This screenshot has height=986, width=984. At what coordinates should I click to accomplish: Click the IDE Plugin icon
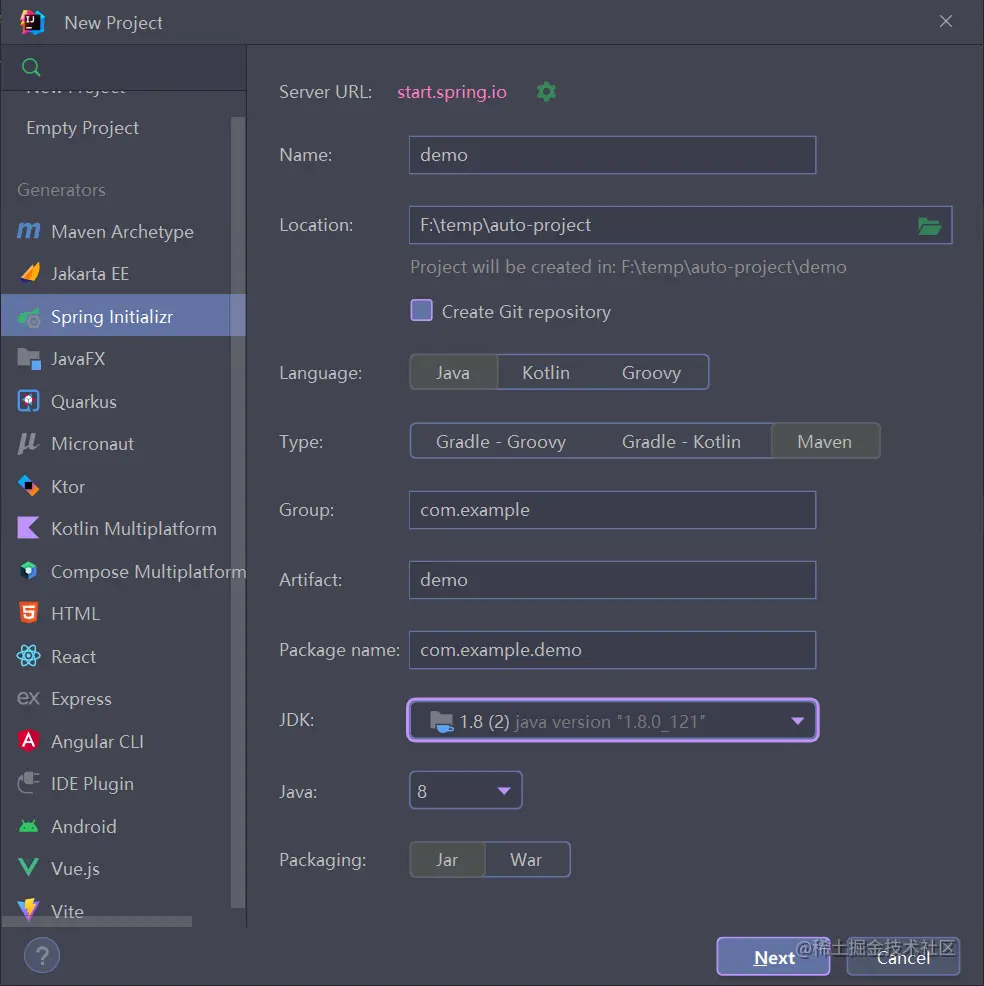[28, 784]
